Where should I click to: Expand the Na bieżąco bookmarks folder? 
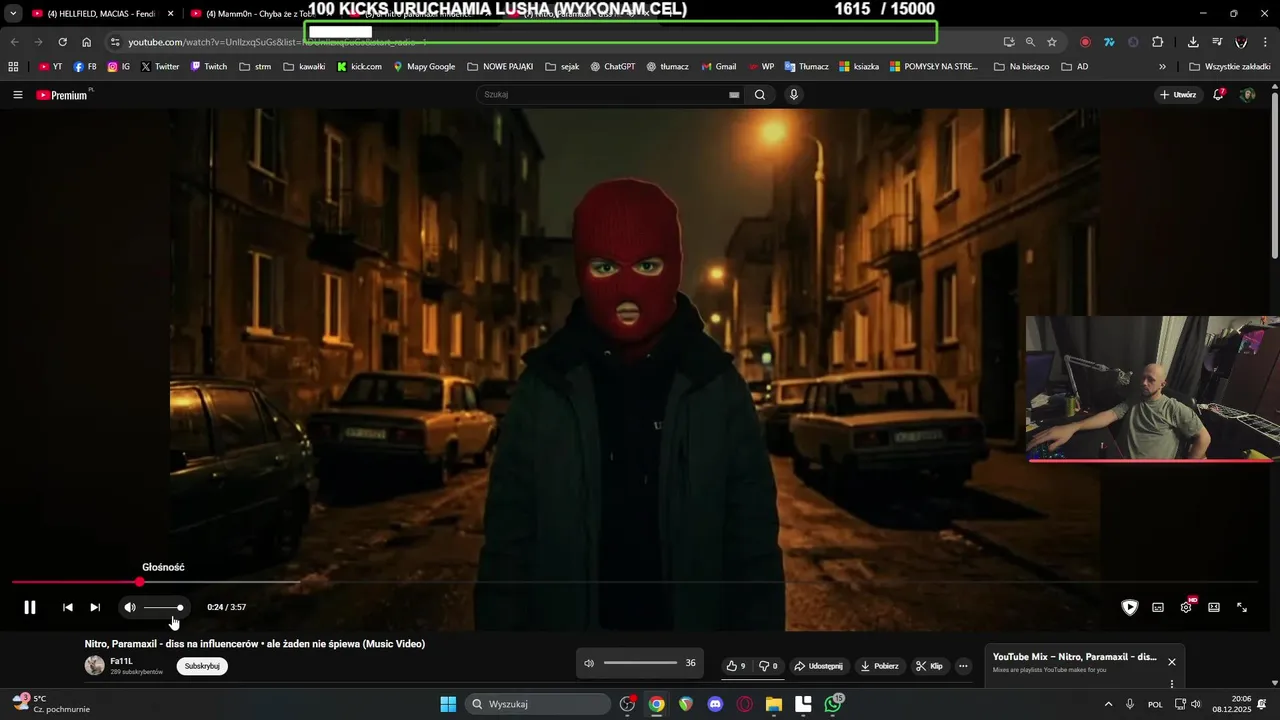[x=1021, y=67]
